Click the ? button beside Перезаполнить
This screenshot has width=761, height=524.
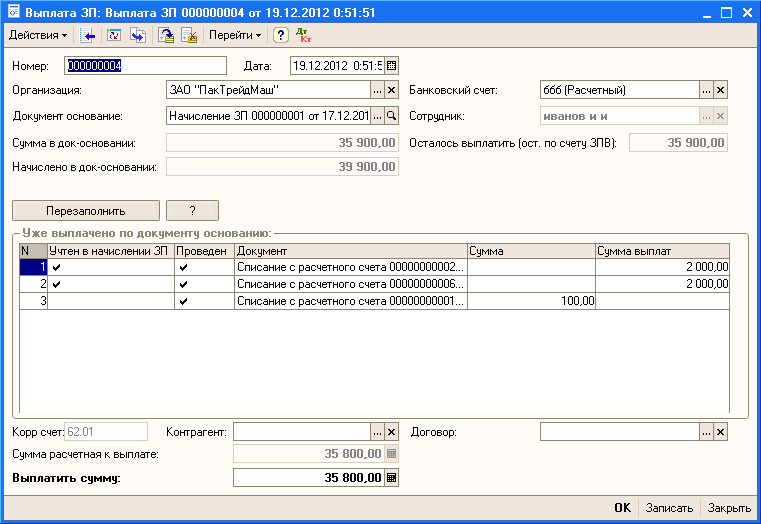192,211
